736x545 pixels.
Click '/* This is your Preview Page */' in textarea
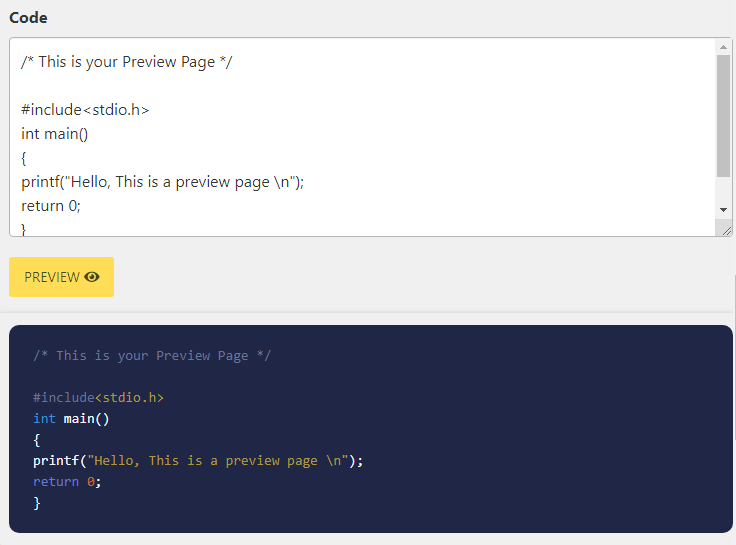(127, 62)
